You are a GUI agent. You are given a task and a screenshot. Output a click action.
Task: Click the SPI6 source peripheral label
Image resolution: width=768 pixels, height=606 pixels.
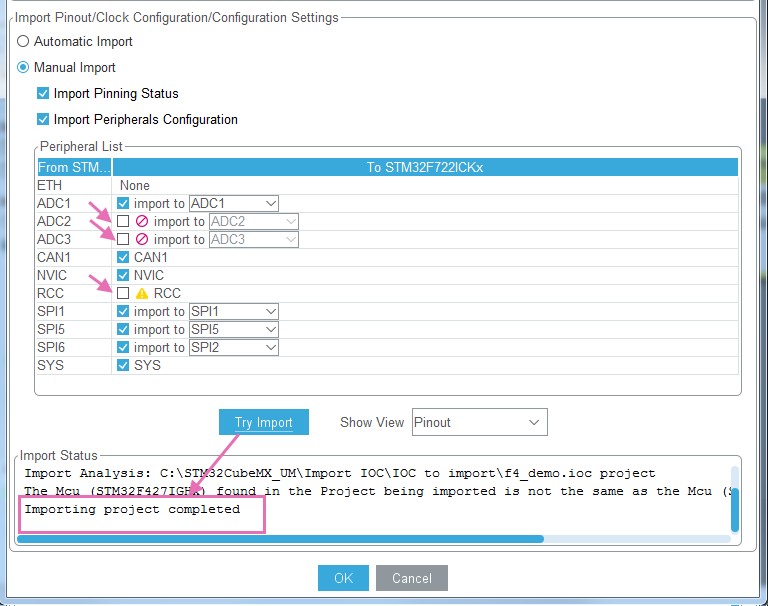click(x=50, y=347)
